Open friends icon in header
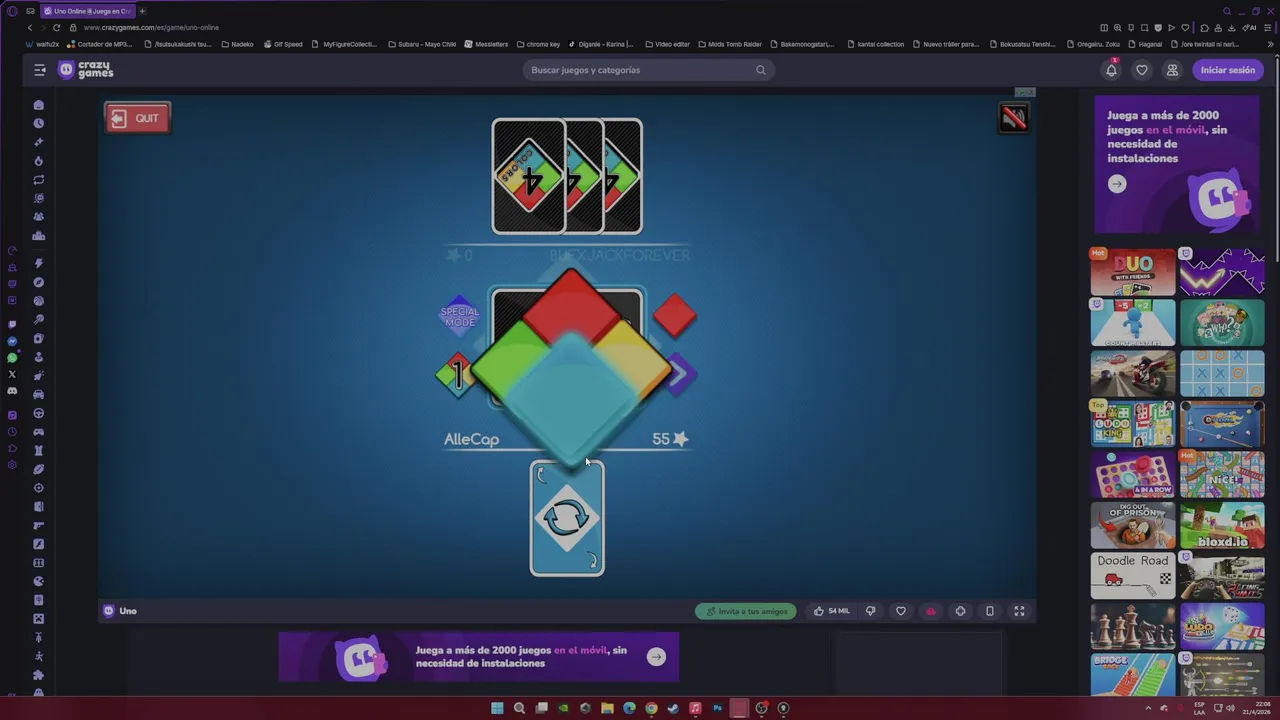 [x=1172, y=70]
